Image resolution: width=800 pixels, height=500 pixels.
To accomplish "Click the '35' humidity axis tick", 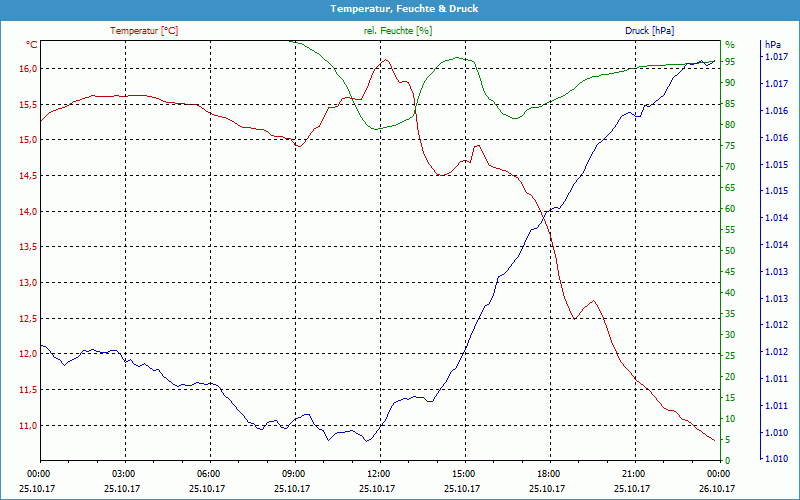I will pyautogui.click(x=730, y=314).
